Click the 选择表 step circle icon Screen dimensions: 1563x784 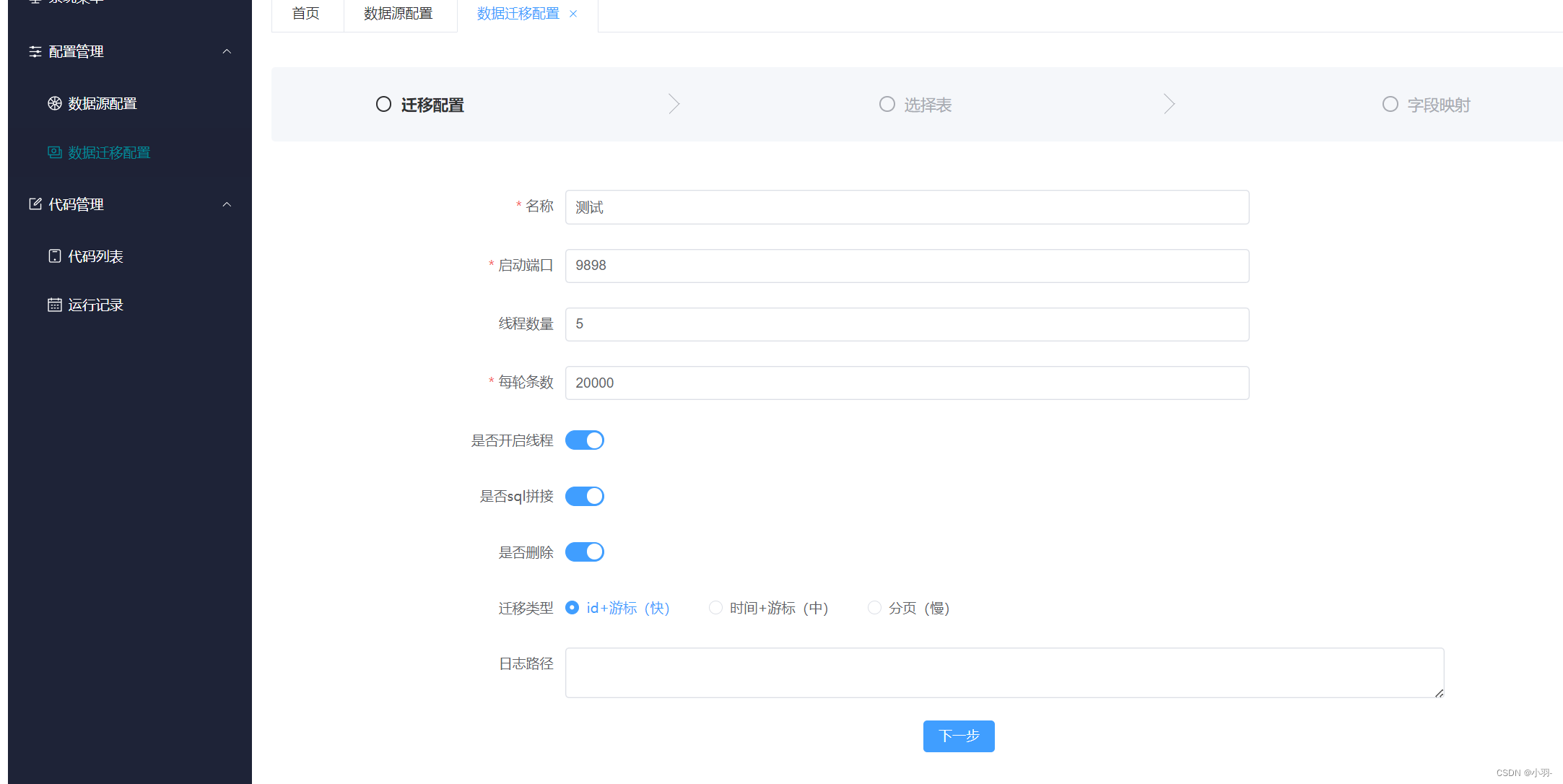point(887,104)
